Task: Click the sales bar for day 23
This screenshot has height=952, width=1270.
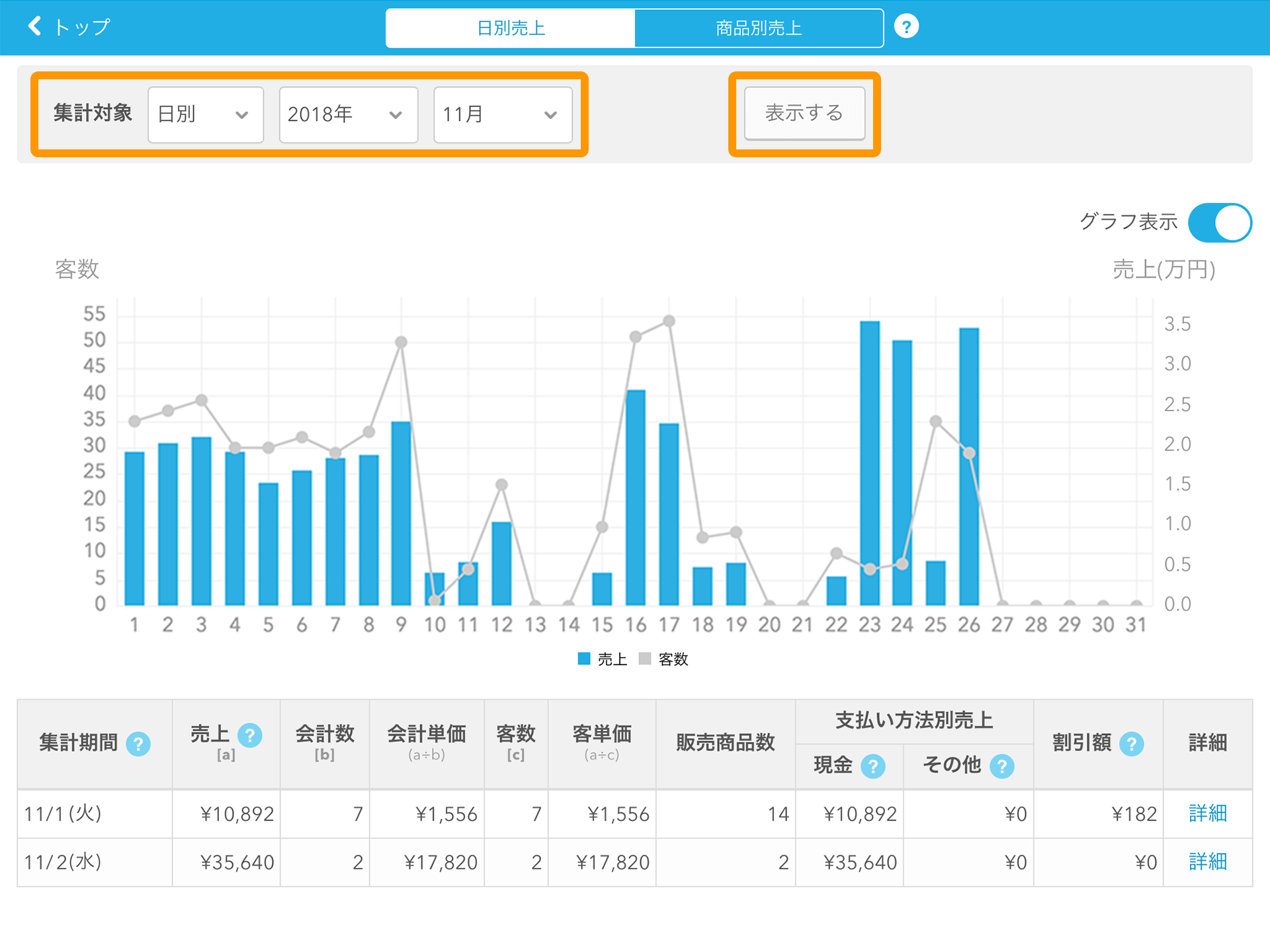Action: [870, 463]
